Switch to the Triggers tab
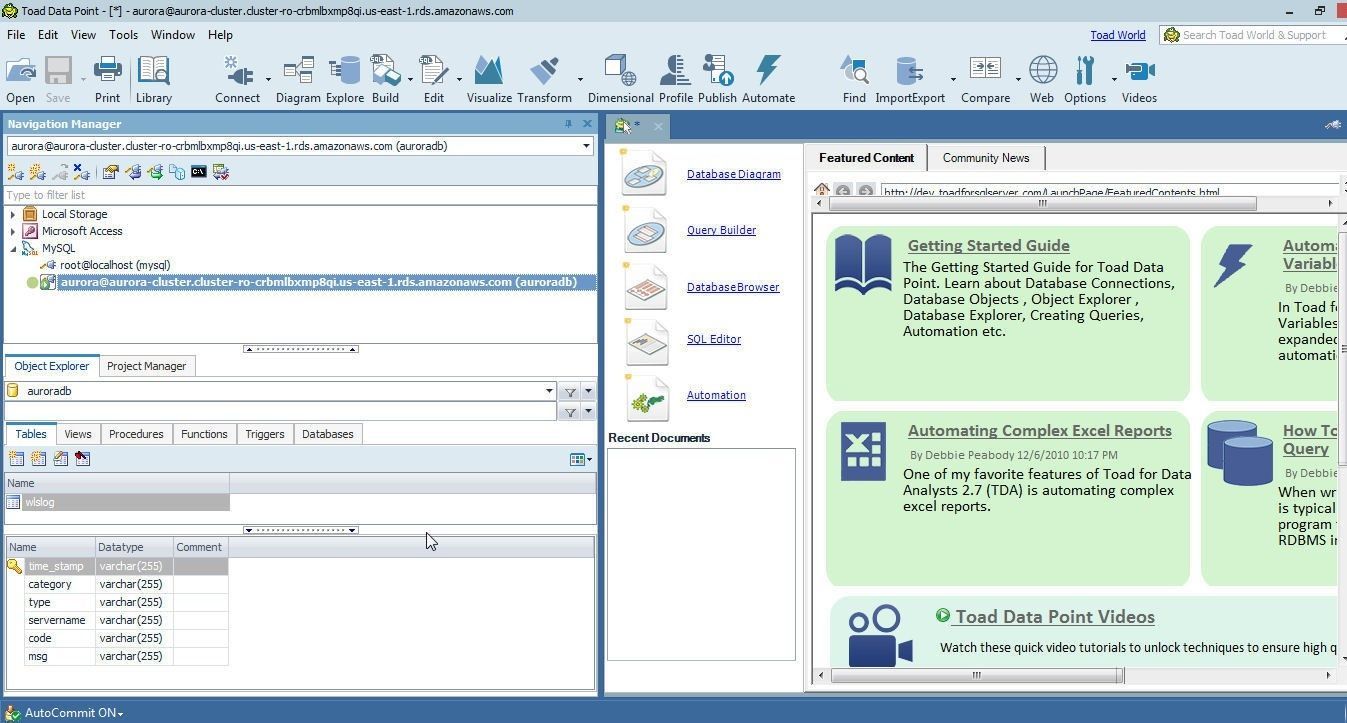 tap(265, 434)
